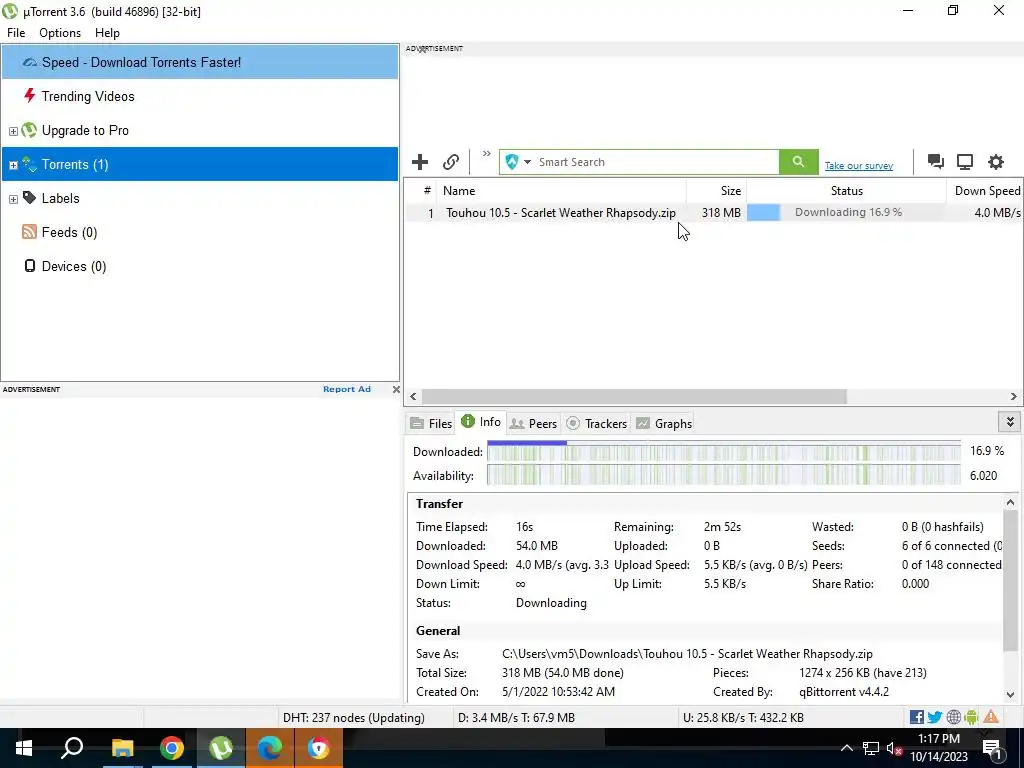Click the Add Torrent from URL link icon

click(x=451, y=162)
